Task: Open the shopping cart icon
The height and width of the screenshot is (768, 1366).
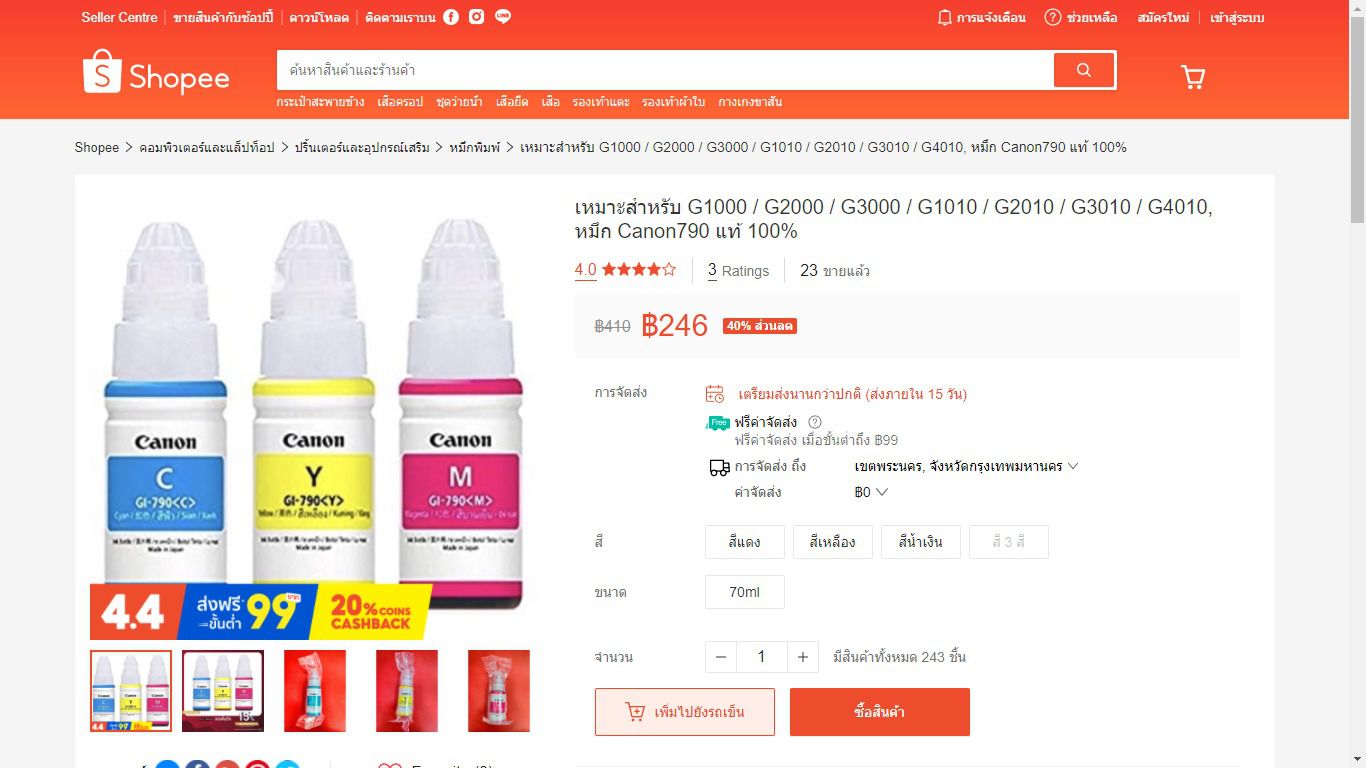Action: pyautogui.click(x=1192, y=77)
